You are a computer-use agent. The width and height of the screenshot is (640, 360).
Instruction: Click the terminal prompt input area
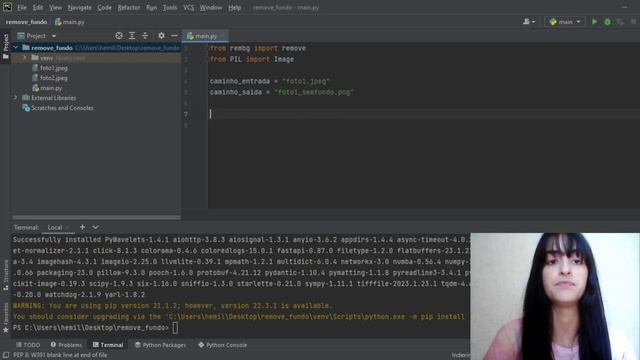click(x=175, y=328)
